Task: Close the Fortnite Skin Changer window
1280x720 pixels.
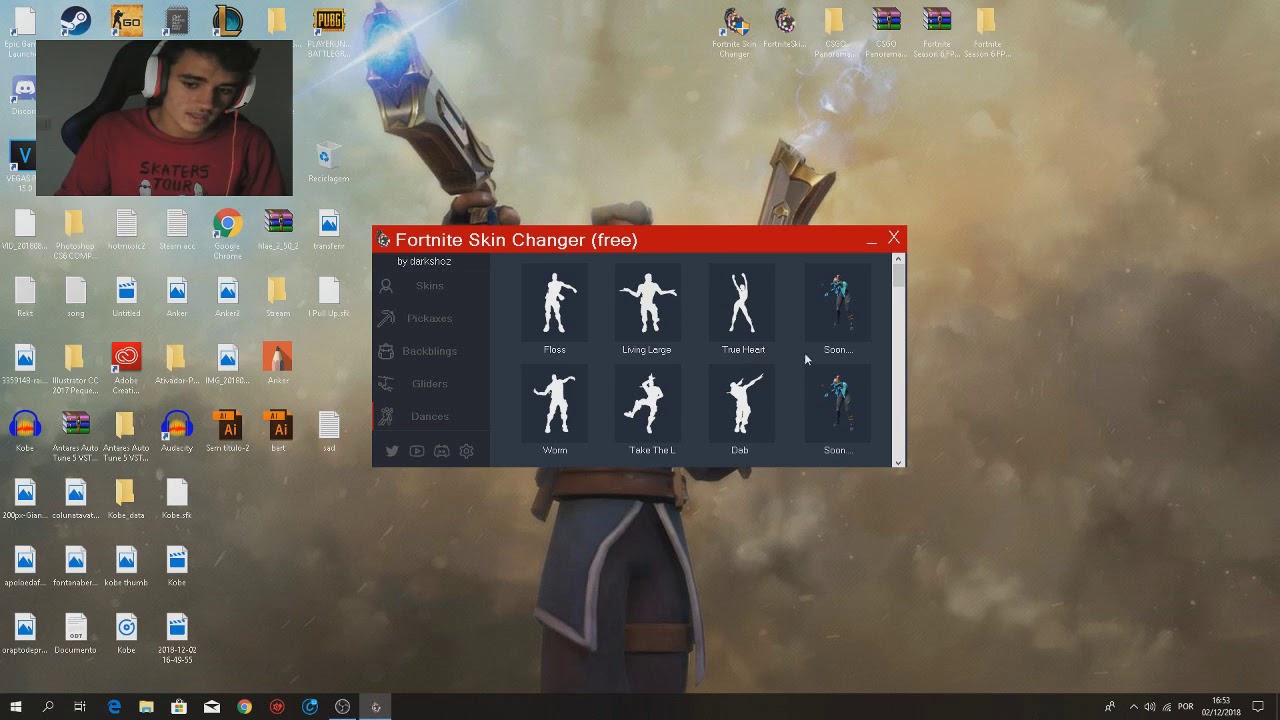Action: click(x=894, y=238)
